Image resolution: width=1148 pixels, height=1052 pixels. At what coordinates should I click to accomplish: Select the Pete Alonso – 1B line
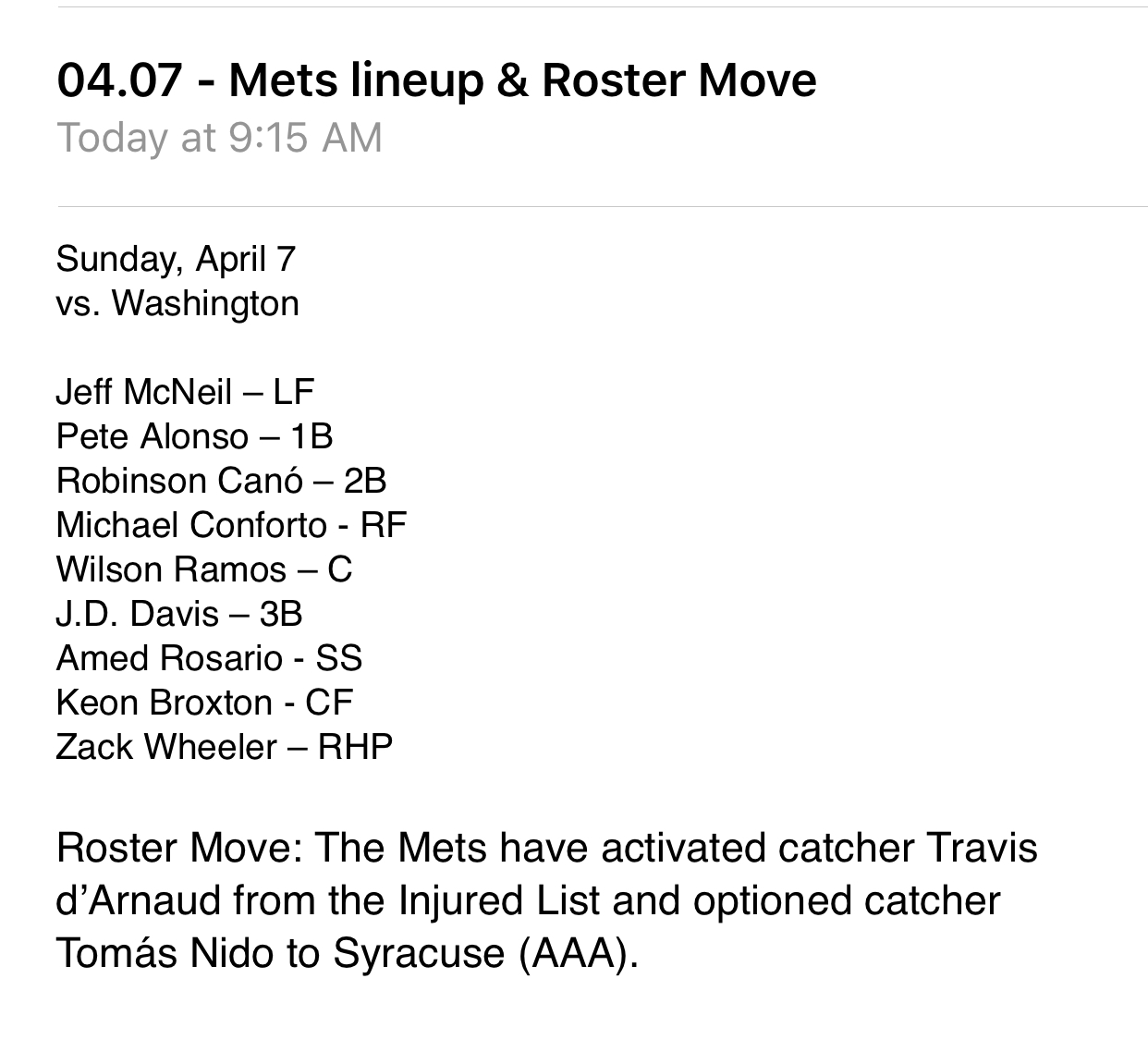pos(194,436)
